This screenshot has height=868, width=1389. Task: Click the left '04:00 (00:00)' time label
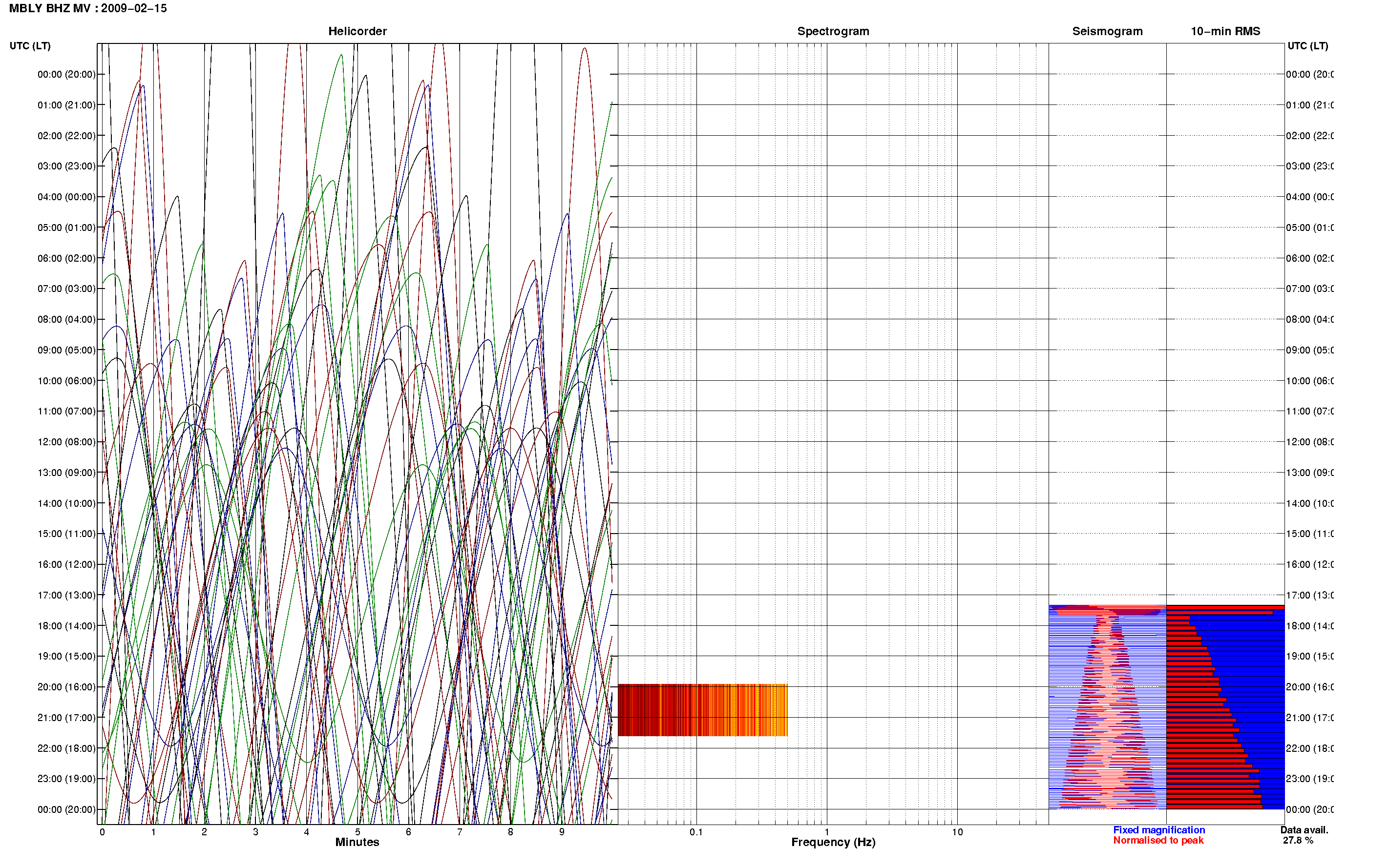click(x=66, y=197)
